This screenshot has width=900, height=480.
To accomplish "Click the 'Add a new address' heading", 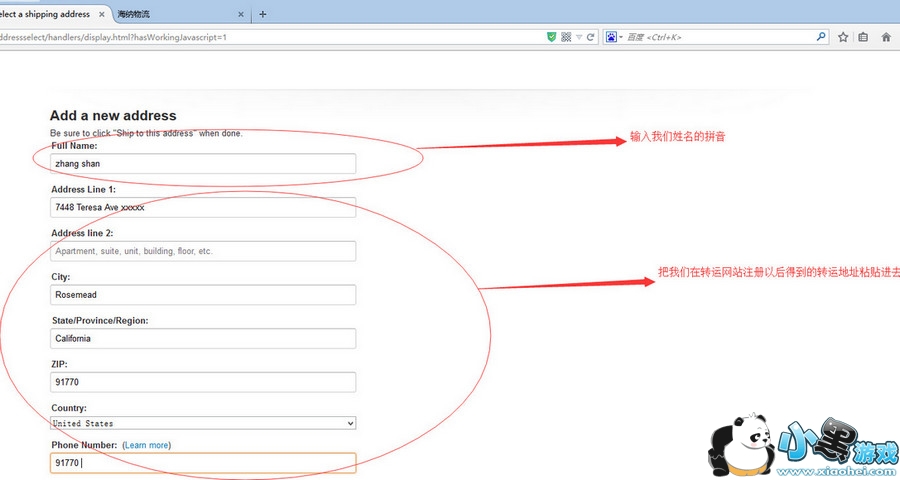I will (x=113, y=115).
